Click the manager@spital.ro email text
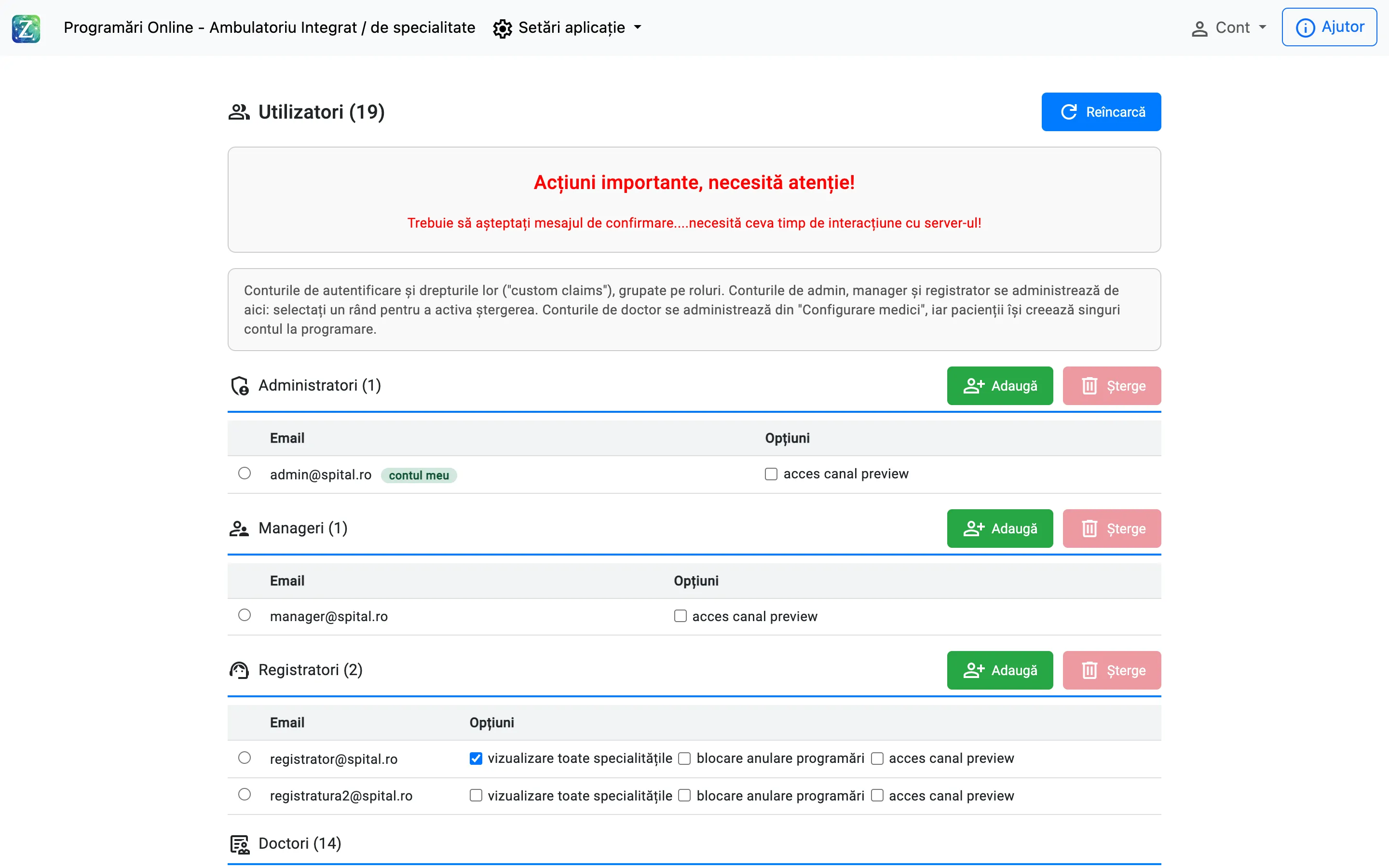Image resolution: width=1389 pixels, height=868 pixels. [329, 617]
